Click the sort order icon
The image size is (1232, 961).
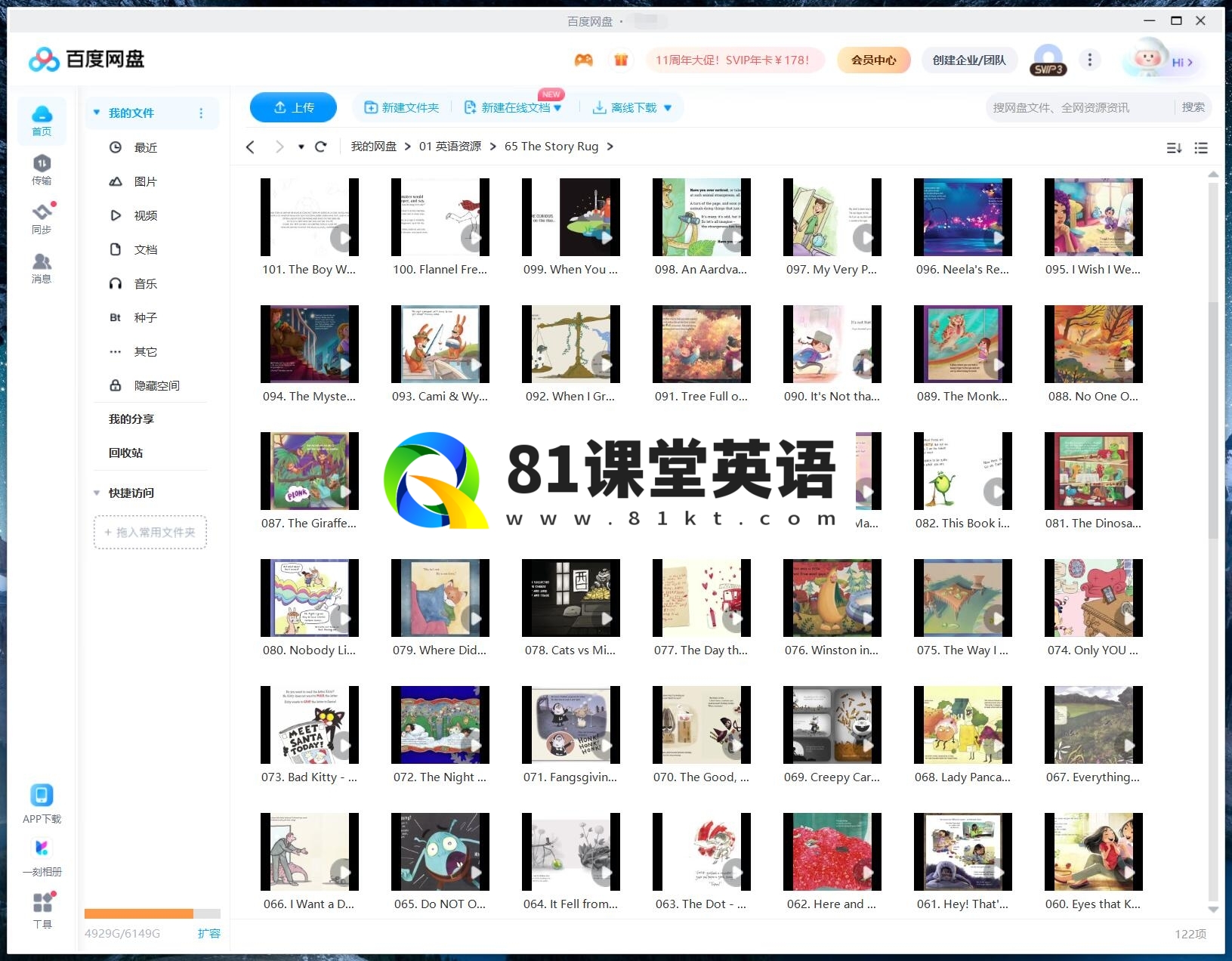(1174, 148)
